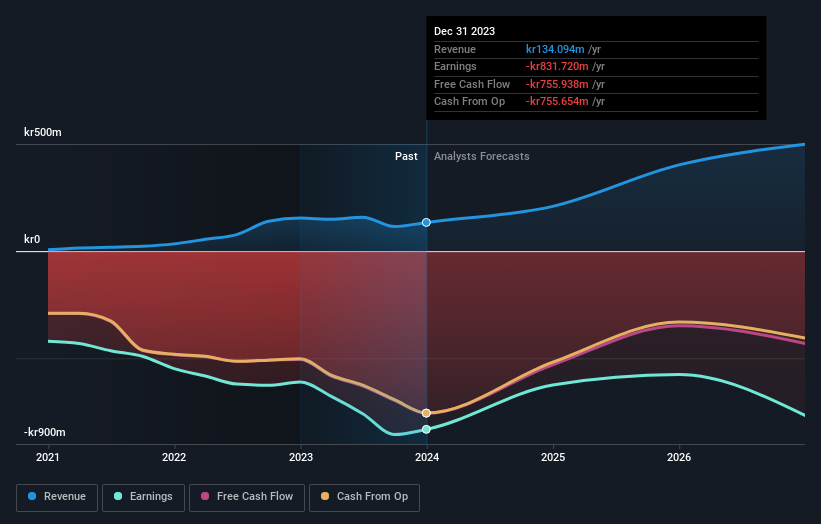The image size is (821, 524).
Task: Toggle the Cash From Op legend button
Action: pos(364,497)
